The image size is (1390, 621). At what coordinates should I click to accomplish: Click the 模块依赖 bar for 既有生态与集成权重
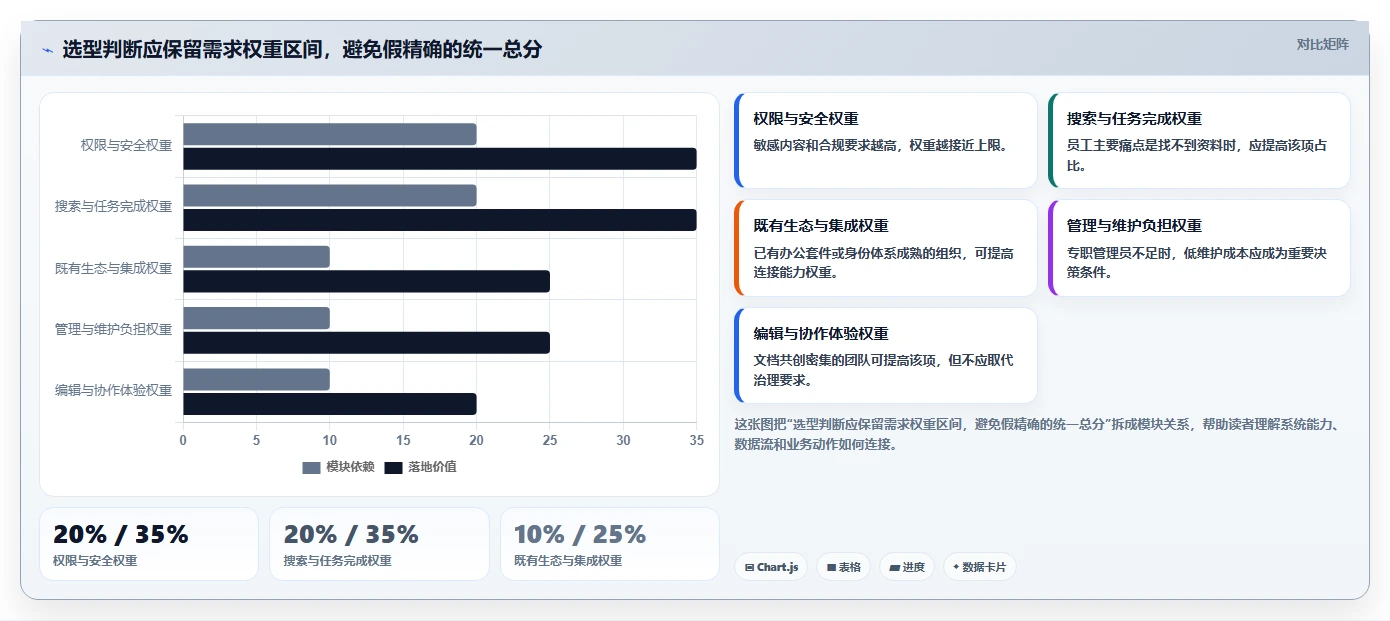256,257
